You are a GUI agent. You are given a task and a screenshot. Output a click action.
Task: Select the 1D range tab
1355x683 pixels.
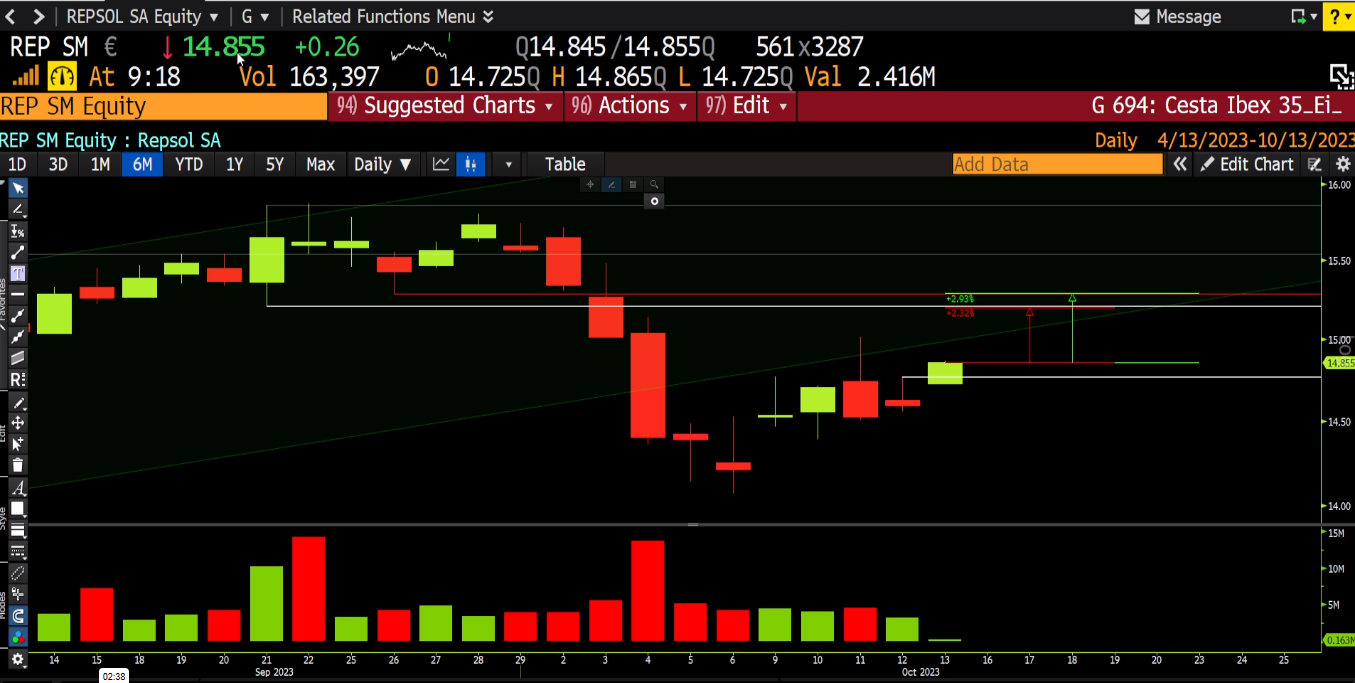pos(17,164)
